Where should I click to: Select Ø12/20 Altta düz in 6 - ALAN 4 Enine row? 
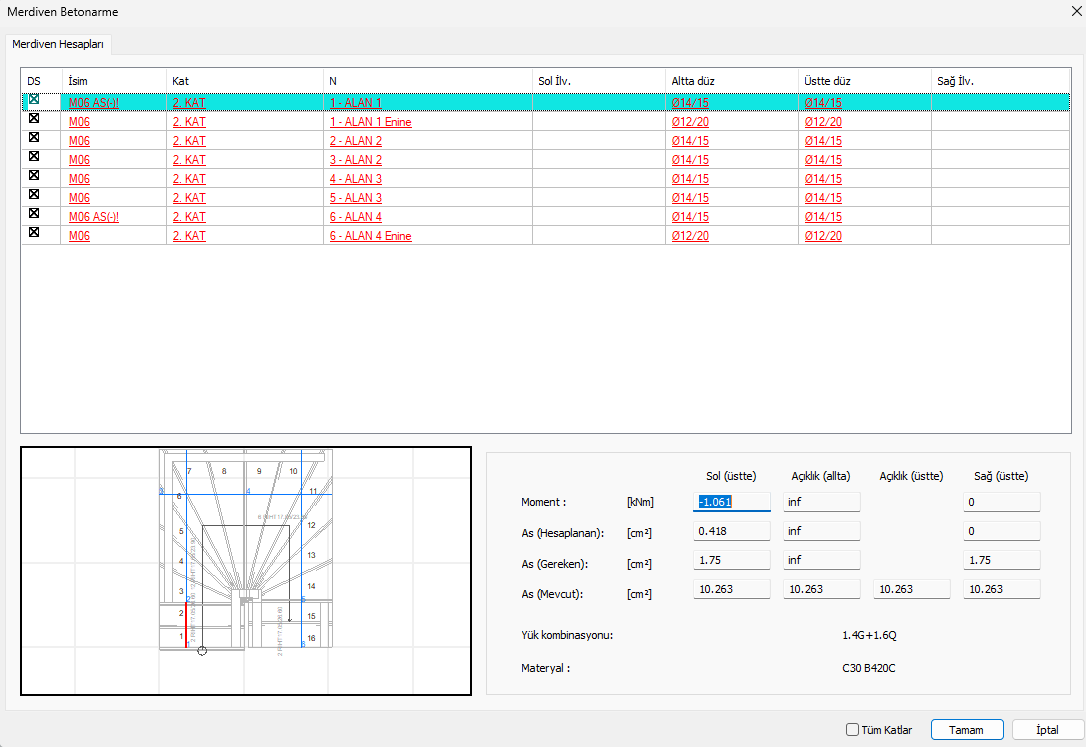689,236
